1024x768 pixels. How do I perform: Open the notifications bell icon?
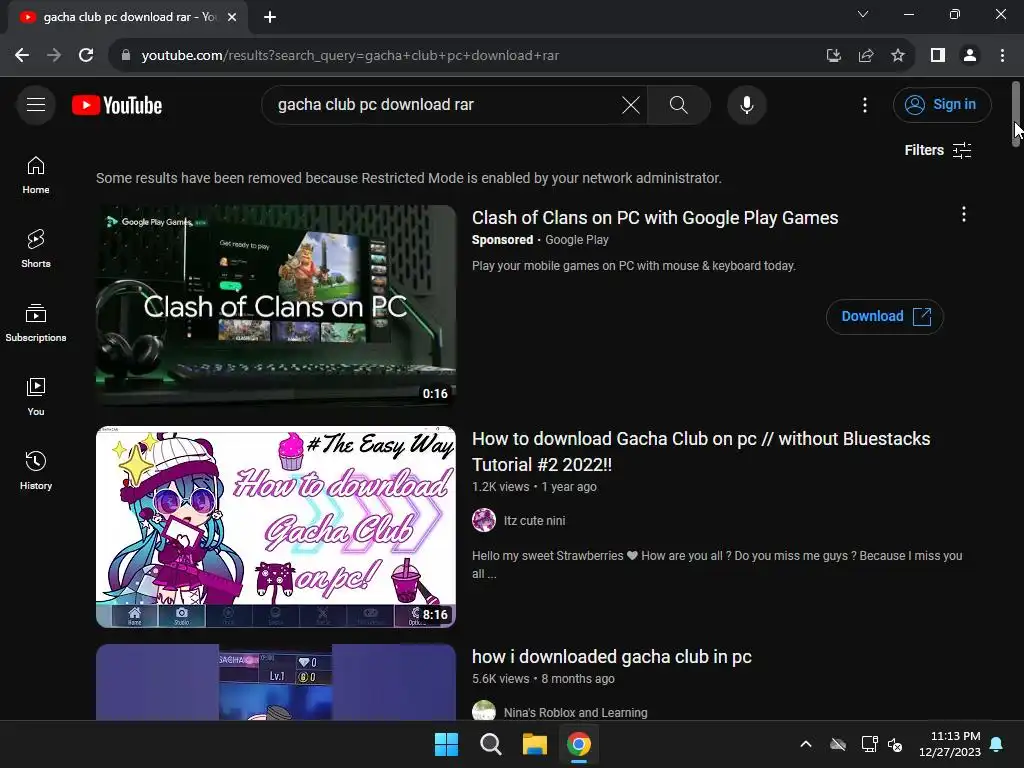[997, 744]
